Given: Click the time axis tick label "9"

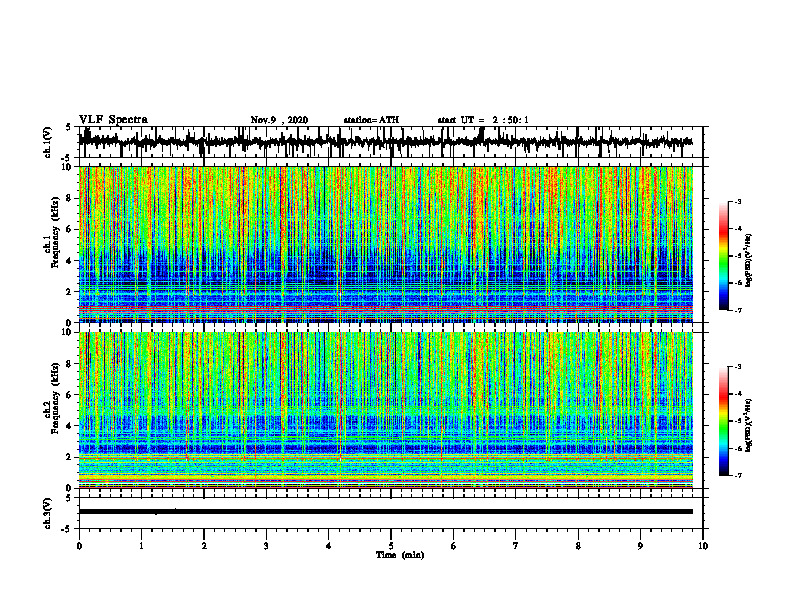Looking at the screenshot, I should point(640,546).
